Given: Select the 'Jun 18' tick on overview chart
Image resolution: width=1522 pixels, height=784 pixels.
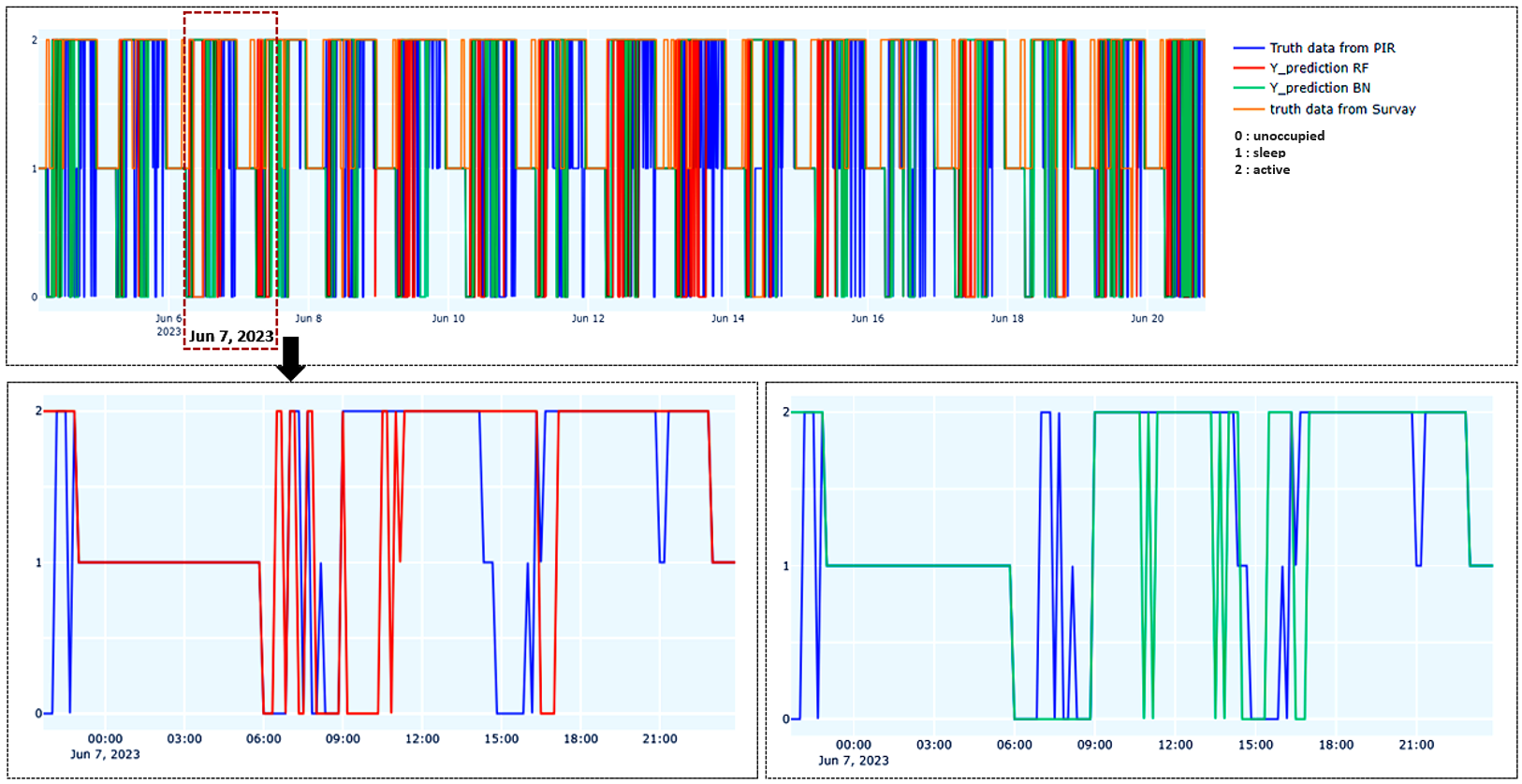Looking at the screenshot, I should [1007, 318].
